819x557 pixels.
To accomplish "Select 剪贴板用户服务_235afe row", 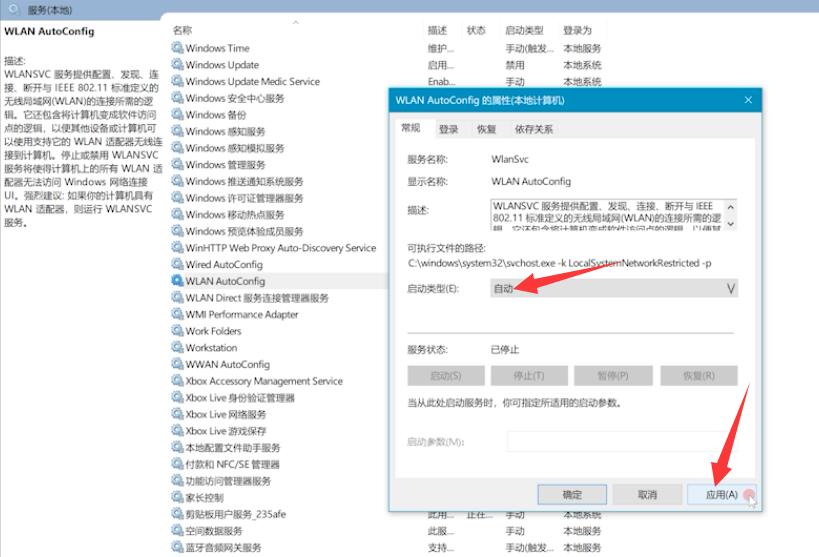I will coord(236,514).
